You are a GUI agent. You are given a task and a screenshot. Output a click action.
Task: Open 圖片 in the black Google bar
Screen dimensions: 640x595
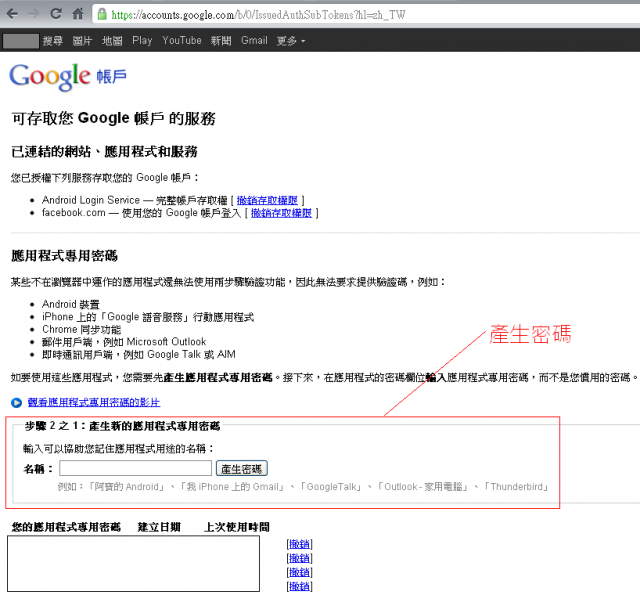(82, 41)
